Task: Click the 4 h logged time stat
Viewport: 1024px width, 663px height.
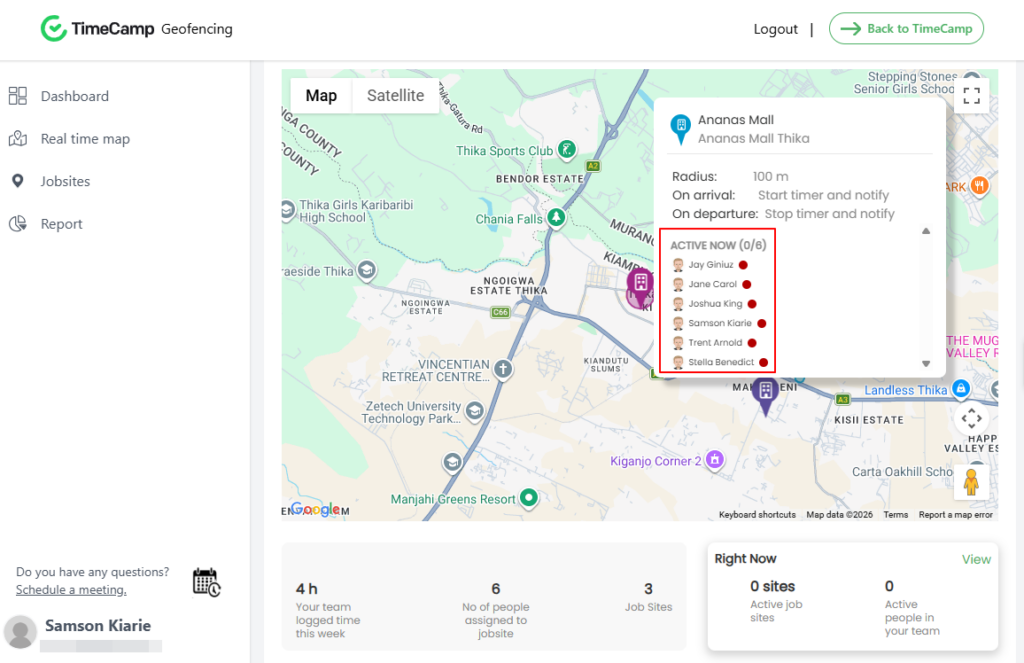Action: tap(327, 610)
